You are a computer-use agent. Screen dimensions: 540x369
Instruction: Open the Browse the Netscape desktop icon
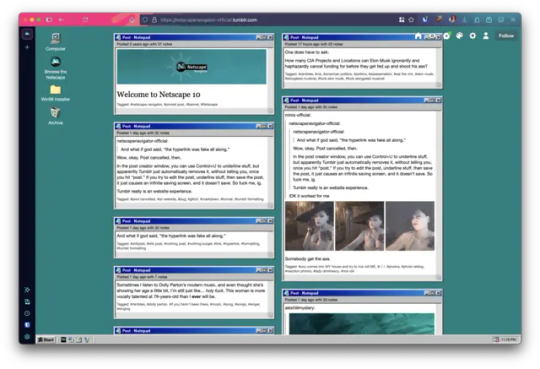click(x=55, y=68)
